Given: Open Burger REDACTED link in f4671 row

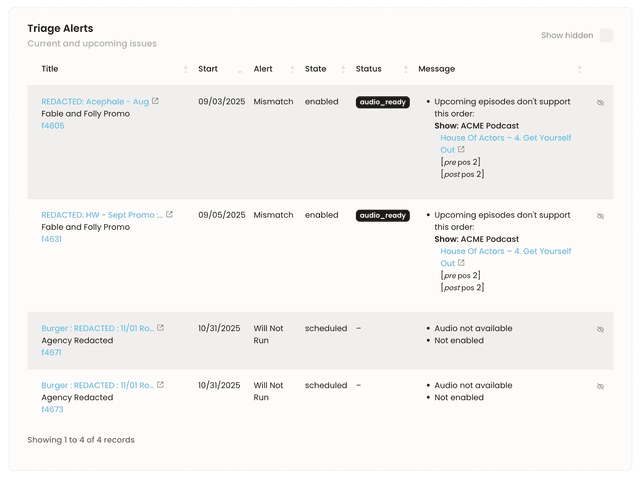Looking at the screenshot, I should pyautogui.click(x=98, y=329).
